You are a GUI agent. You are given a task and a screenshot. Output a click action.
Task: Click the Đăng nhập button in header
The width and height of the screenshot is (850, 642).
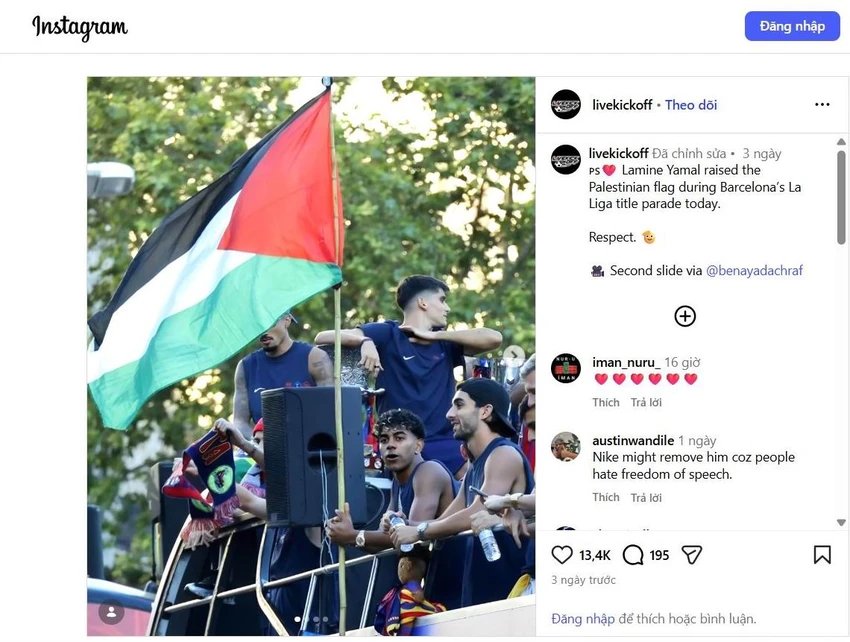tap(792, 26)
